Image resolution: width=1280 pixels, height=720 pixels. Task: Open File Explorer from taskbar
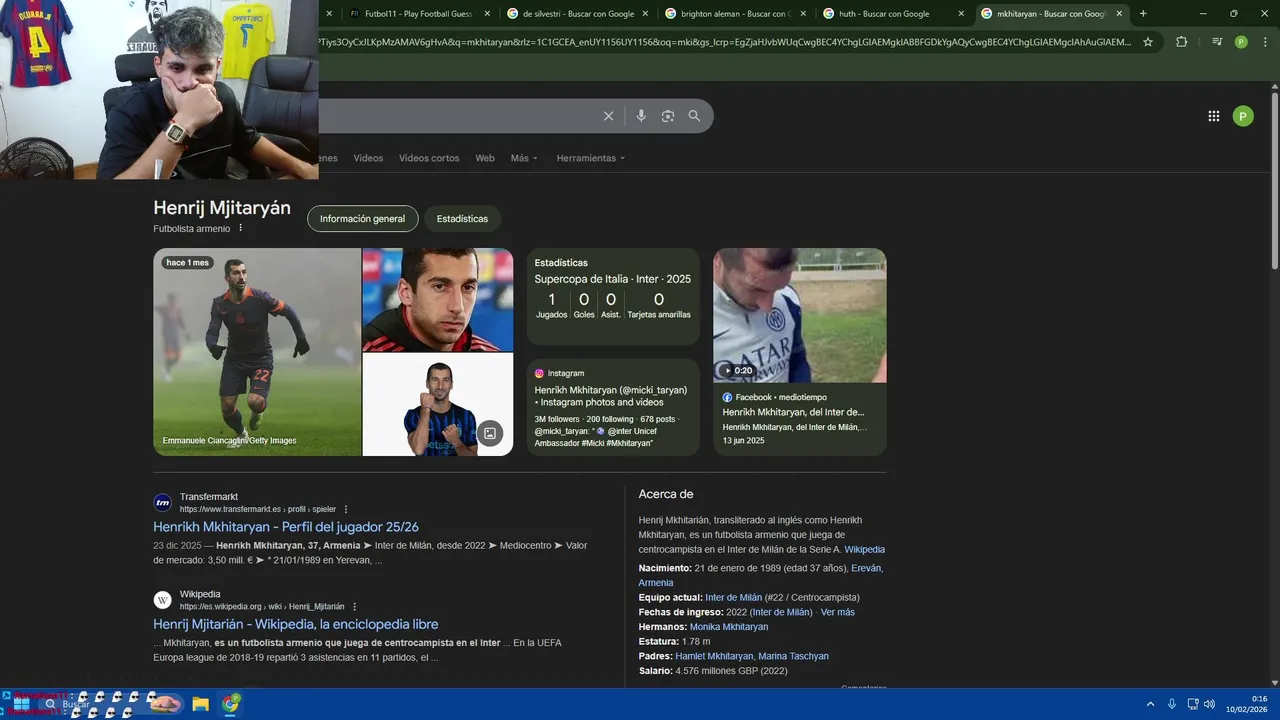point(200,704)
